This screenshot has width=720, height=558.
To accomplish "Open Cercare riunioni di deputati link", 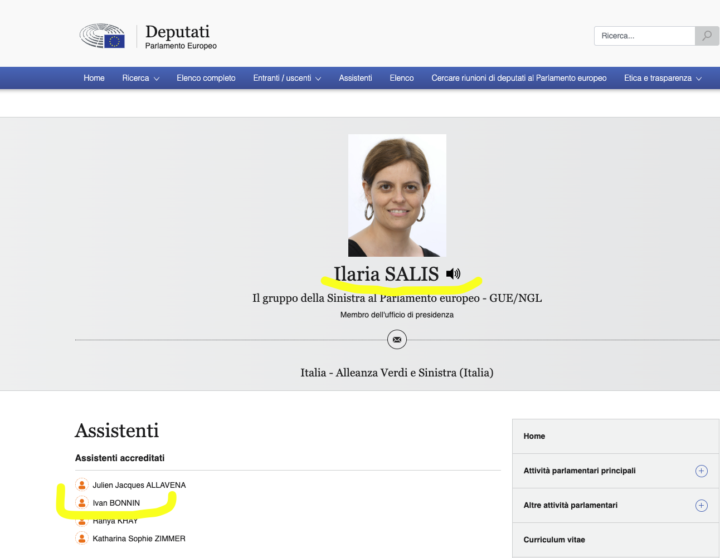I will tap(518, 78).
